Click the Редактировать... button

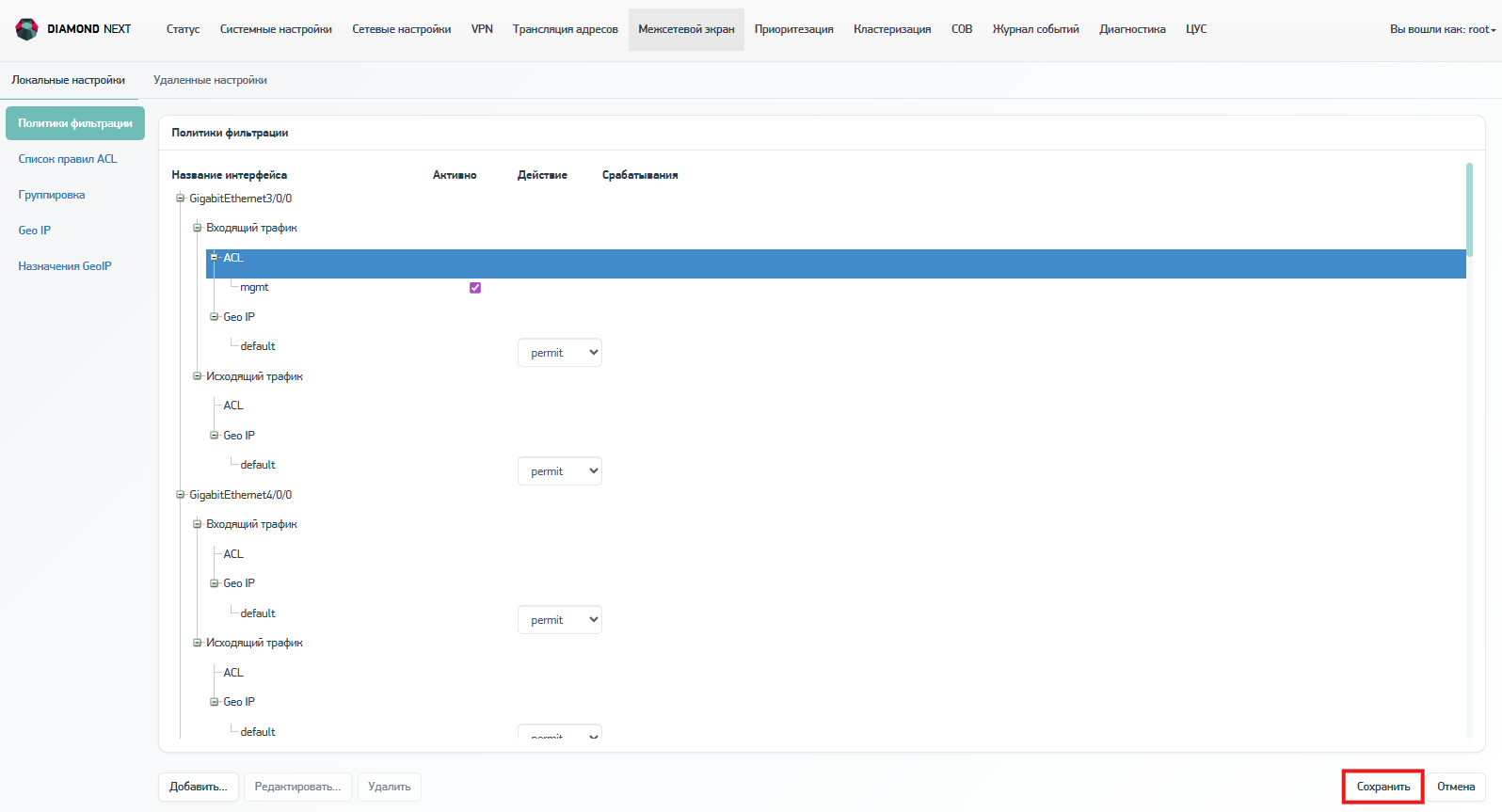coord(297,787)
